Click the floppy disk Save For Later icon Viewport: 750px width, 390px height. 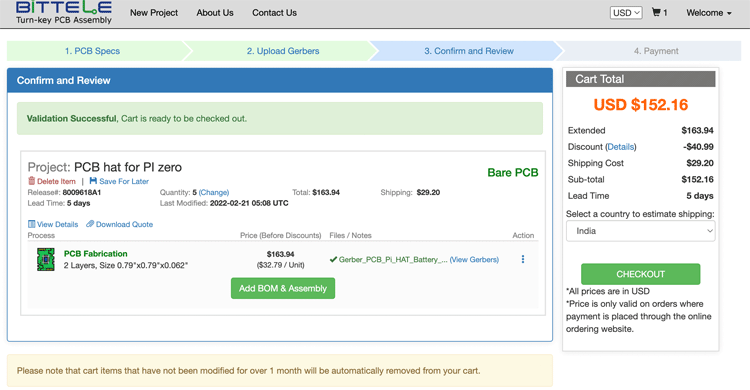pyautogui.click(x=93, y=181)
